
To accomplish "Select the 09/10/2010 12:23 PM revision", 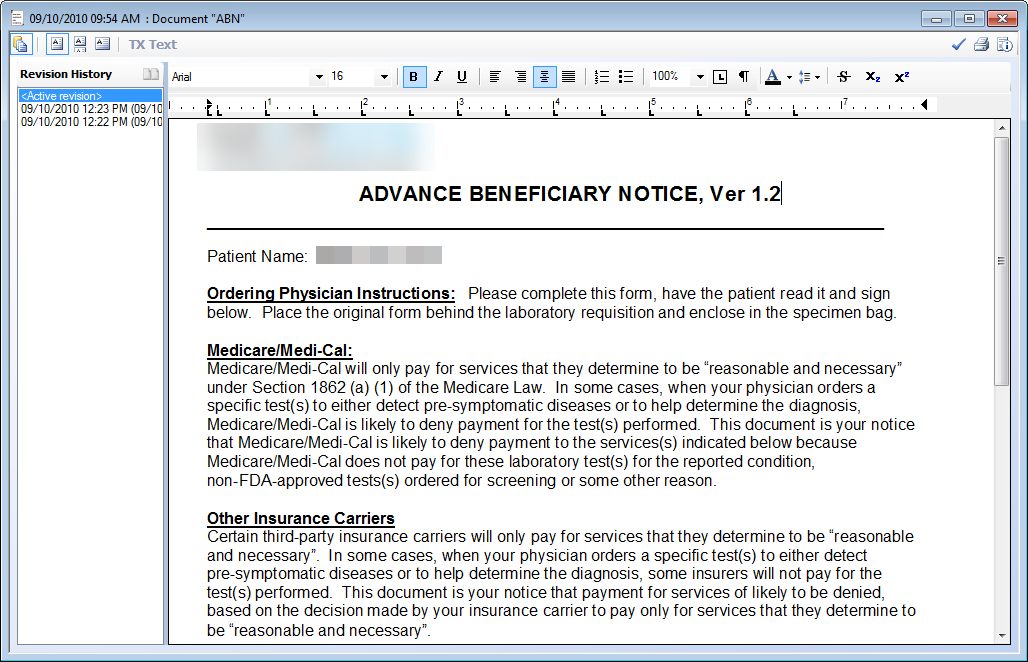I will [x=90, y=109].
